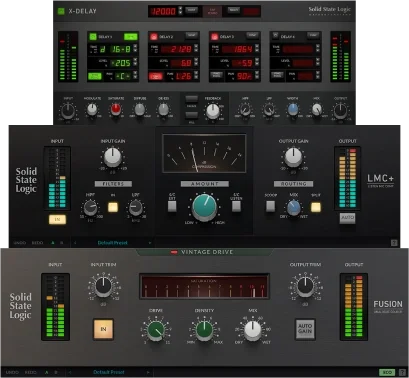Click UNDO in LMC+ bottom bar
Image resolution: width=409 pixels, height=378 pixels.
tap(19, 243)
